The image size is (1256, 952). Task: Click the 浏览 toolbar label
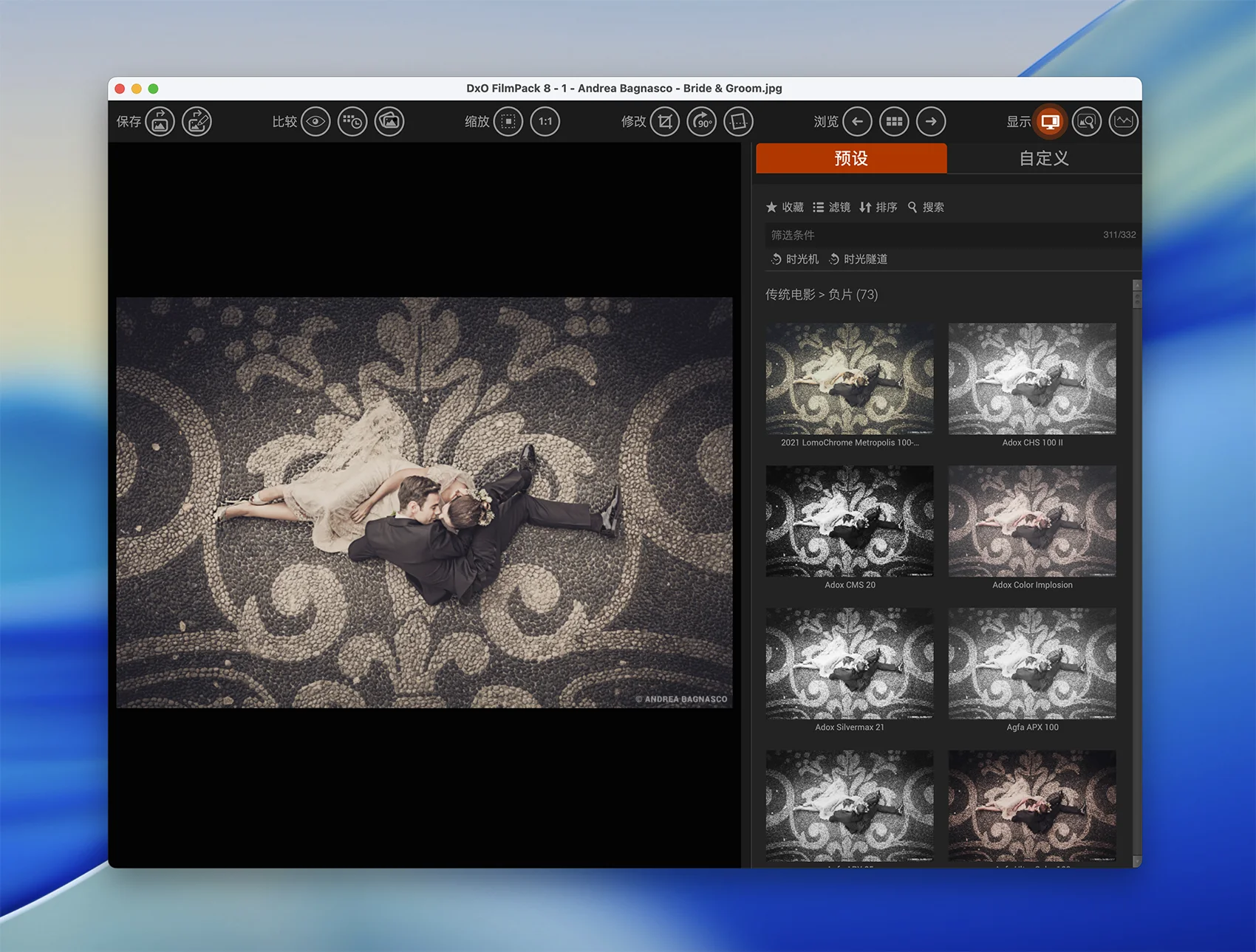826,122
